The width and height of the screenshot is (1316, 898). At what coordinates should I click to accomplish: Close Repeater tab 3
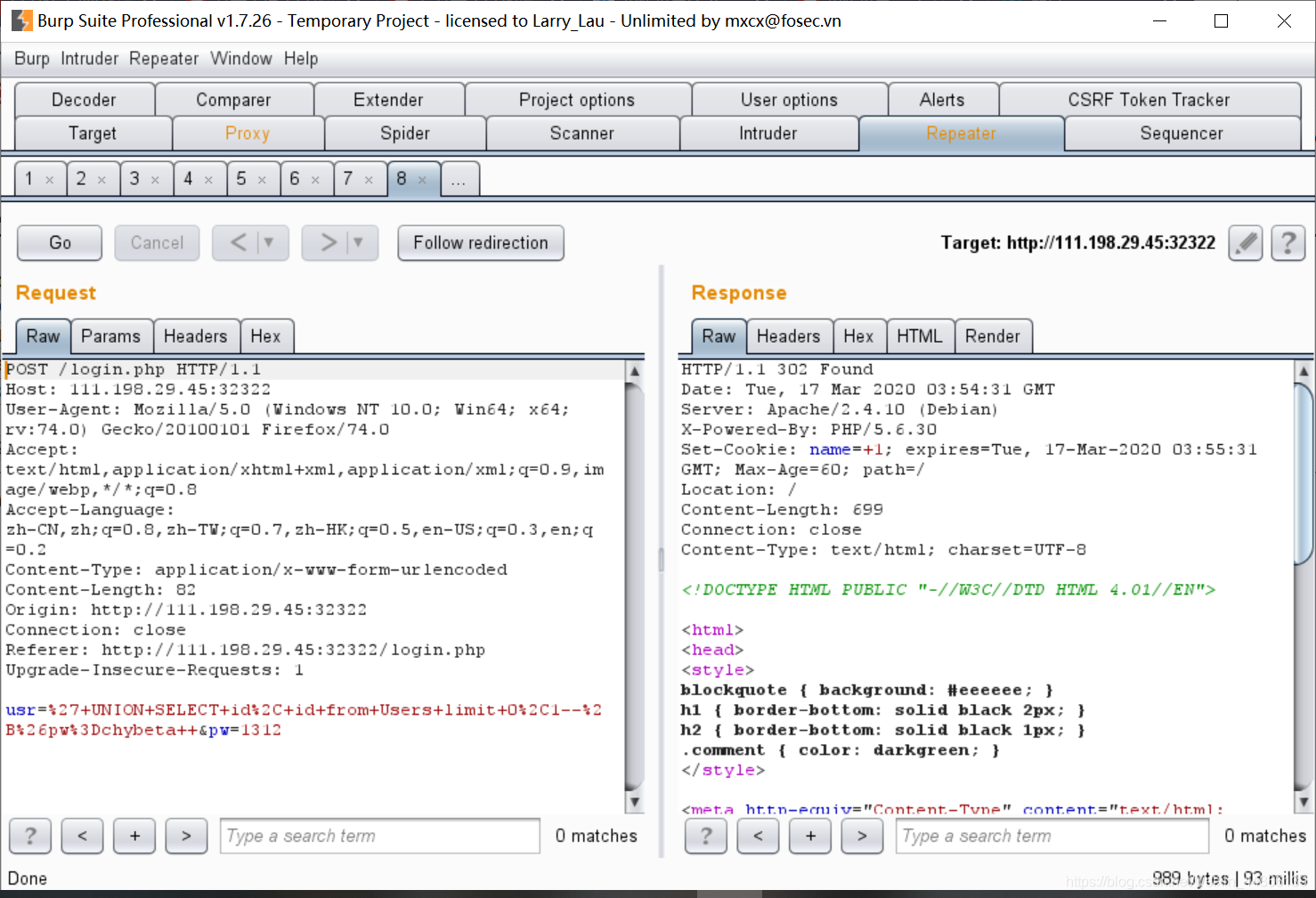156,180
